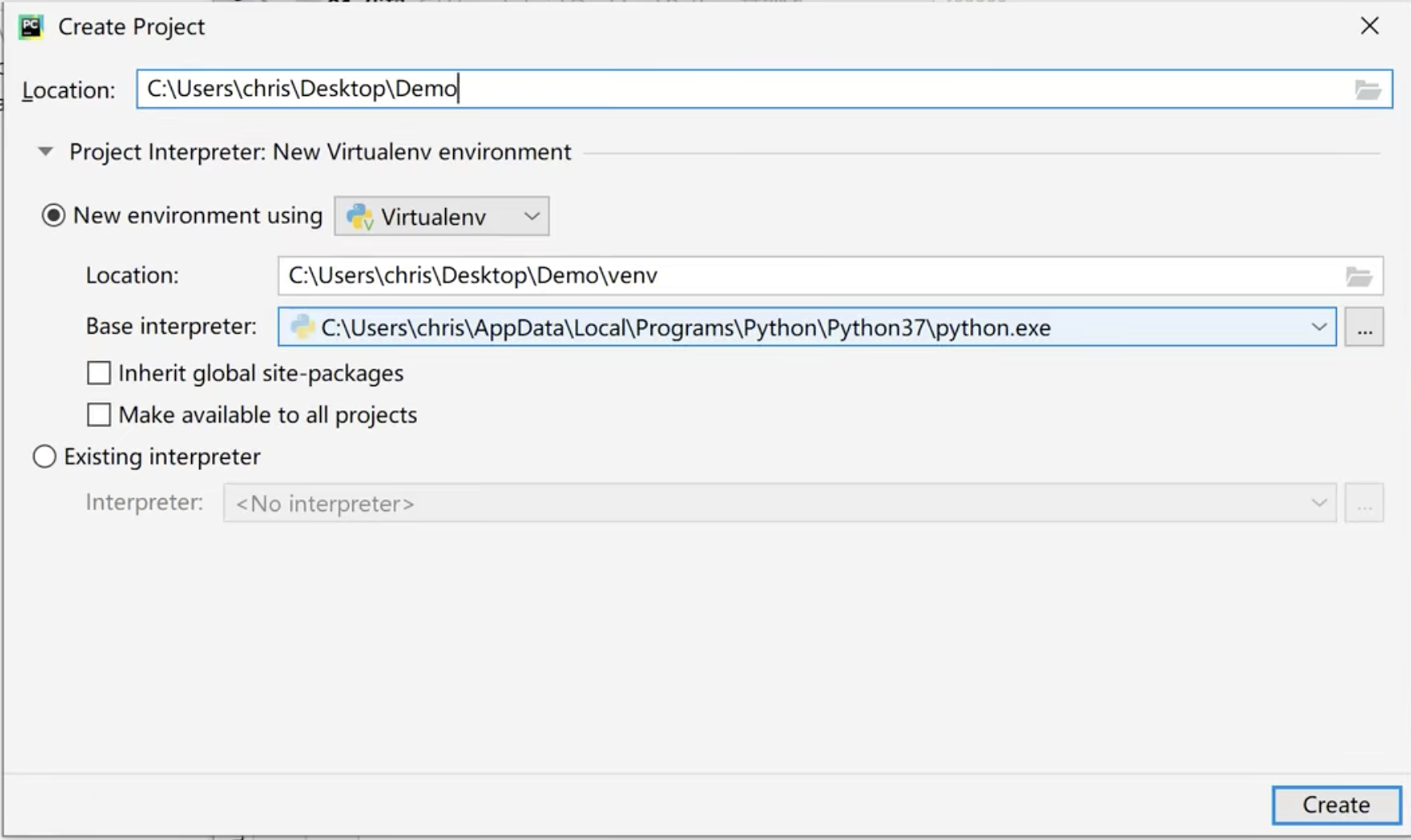Close the Create Project dialog
The height and width of the screenshot is (840, 1411).
[1369, 26]
